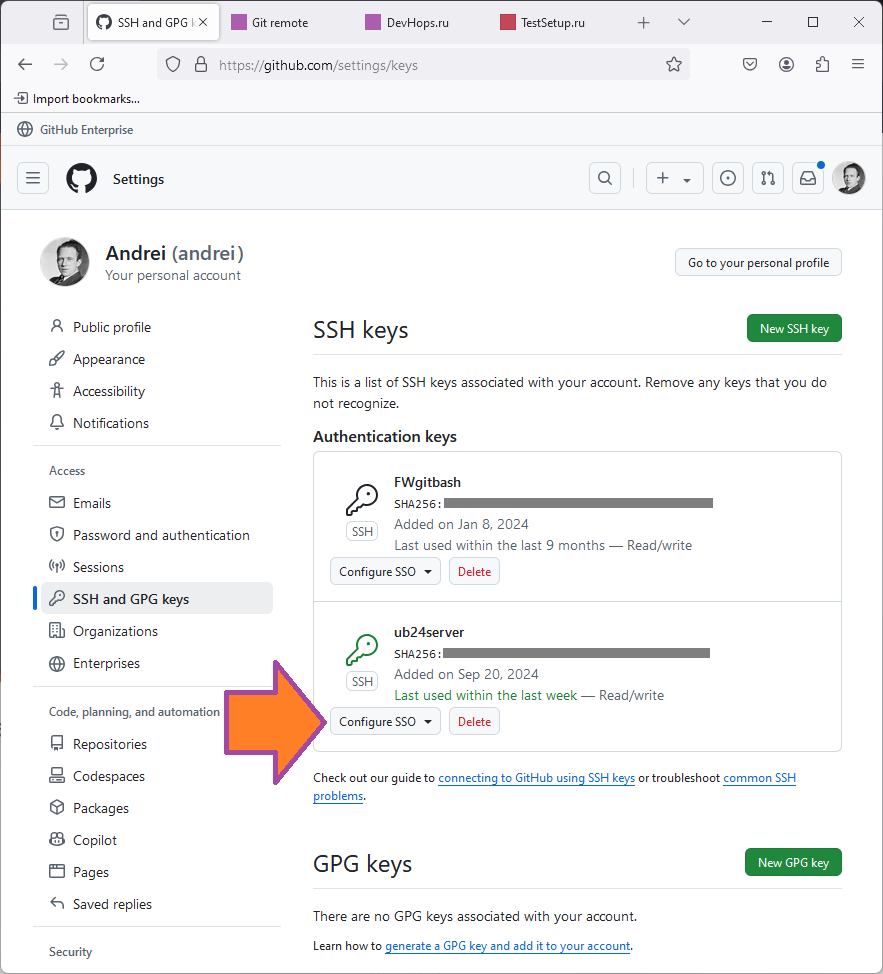Open the pull requests icon in header

tap(768, 178)
